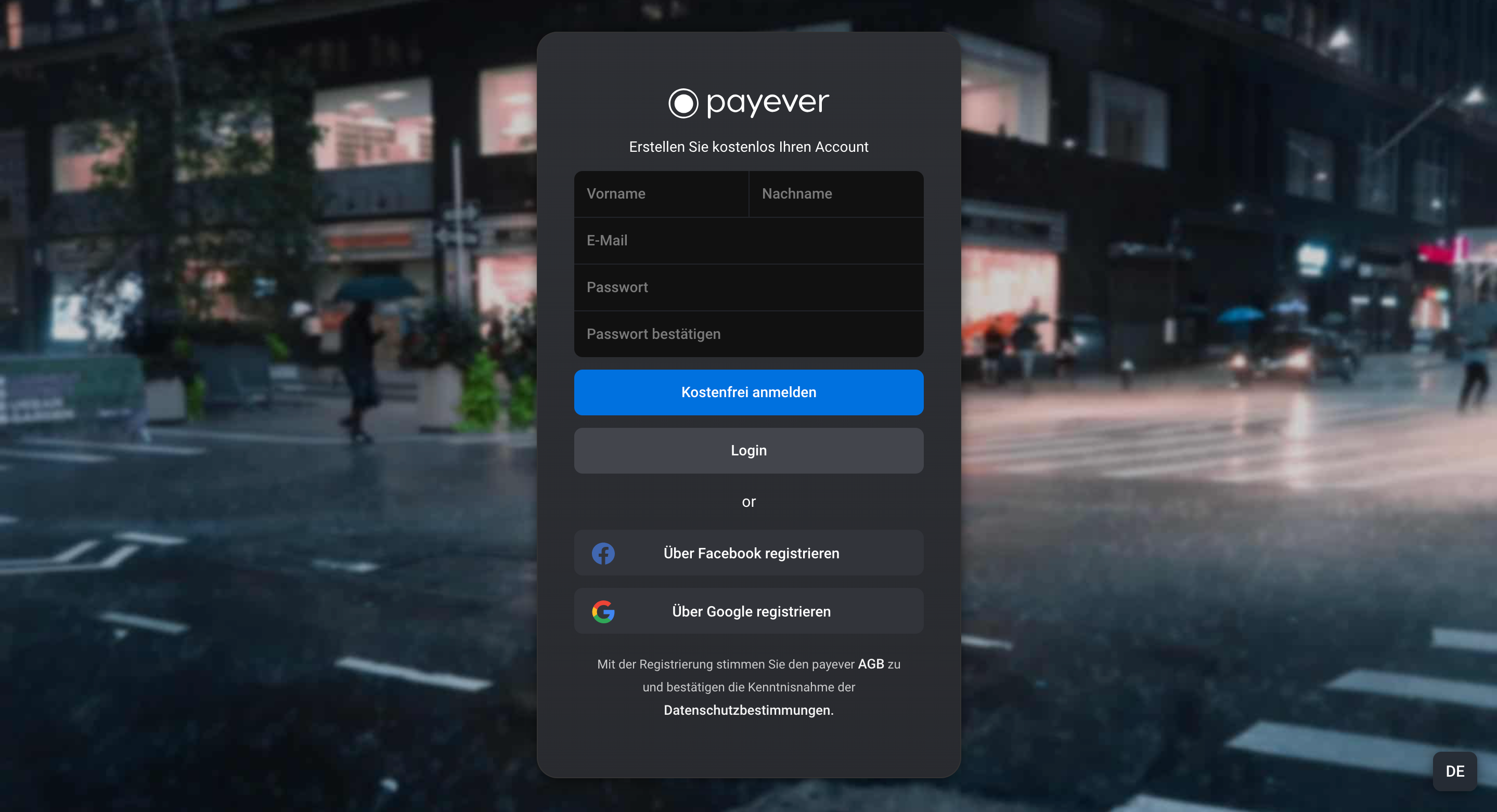This screenshot has width=1497, height=812.
Task: Click the payever logo
Action: point(748,103)
